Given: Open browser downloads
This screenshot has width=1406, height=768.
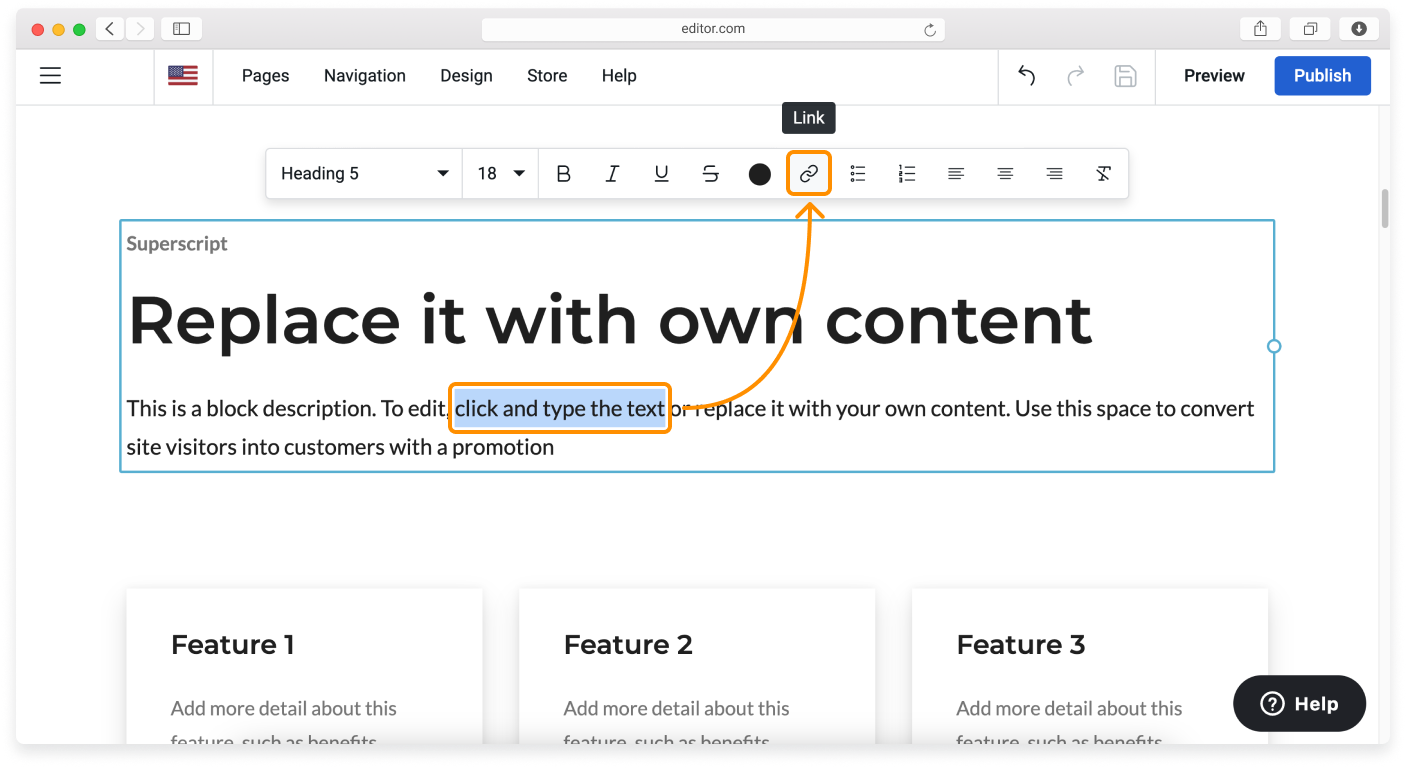Looking at the screenshot, I should [x=1359, y=29].
